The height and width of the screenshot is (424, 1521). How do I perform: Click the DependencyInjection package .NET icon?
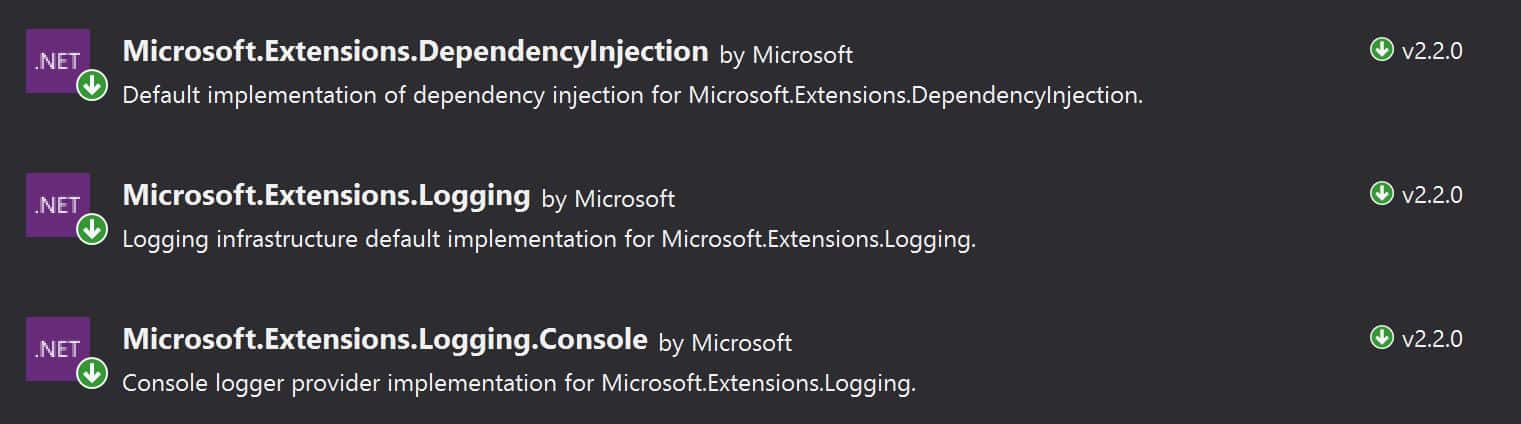58,61
